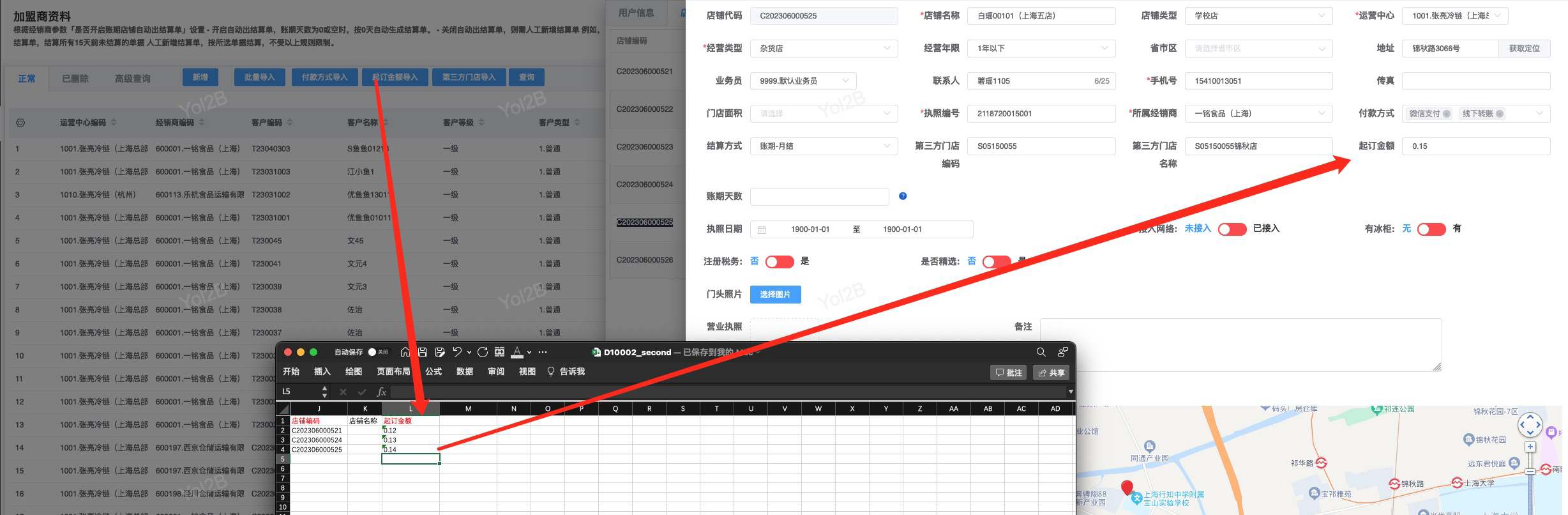Image resolution: width=1568 pixels, height=515 pixels.
Task: Switch to the 高级查询 tab
Action: 133,79
